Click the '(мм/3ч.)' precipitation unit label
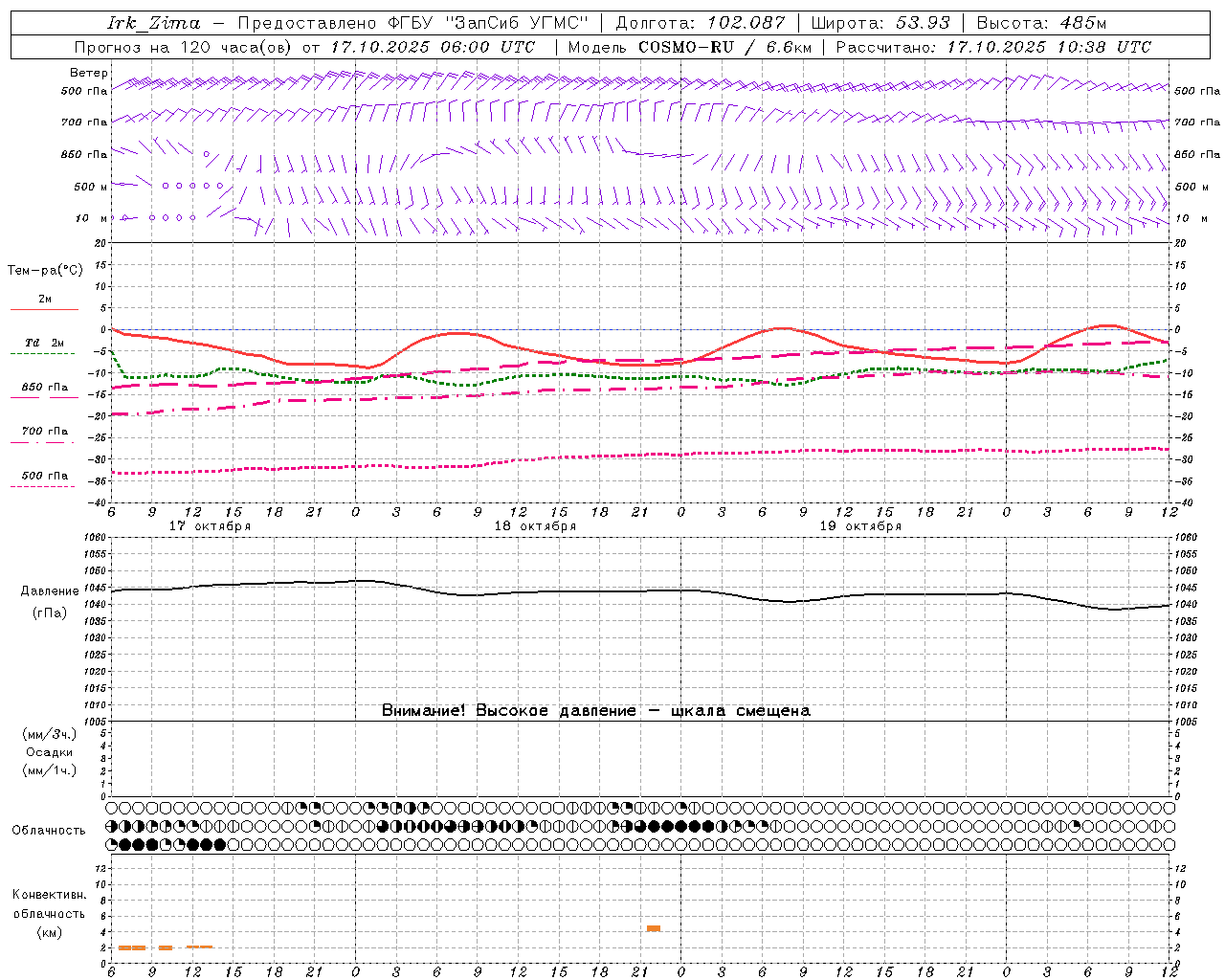 click(x=50, y=734)
